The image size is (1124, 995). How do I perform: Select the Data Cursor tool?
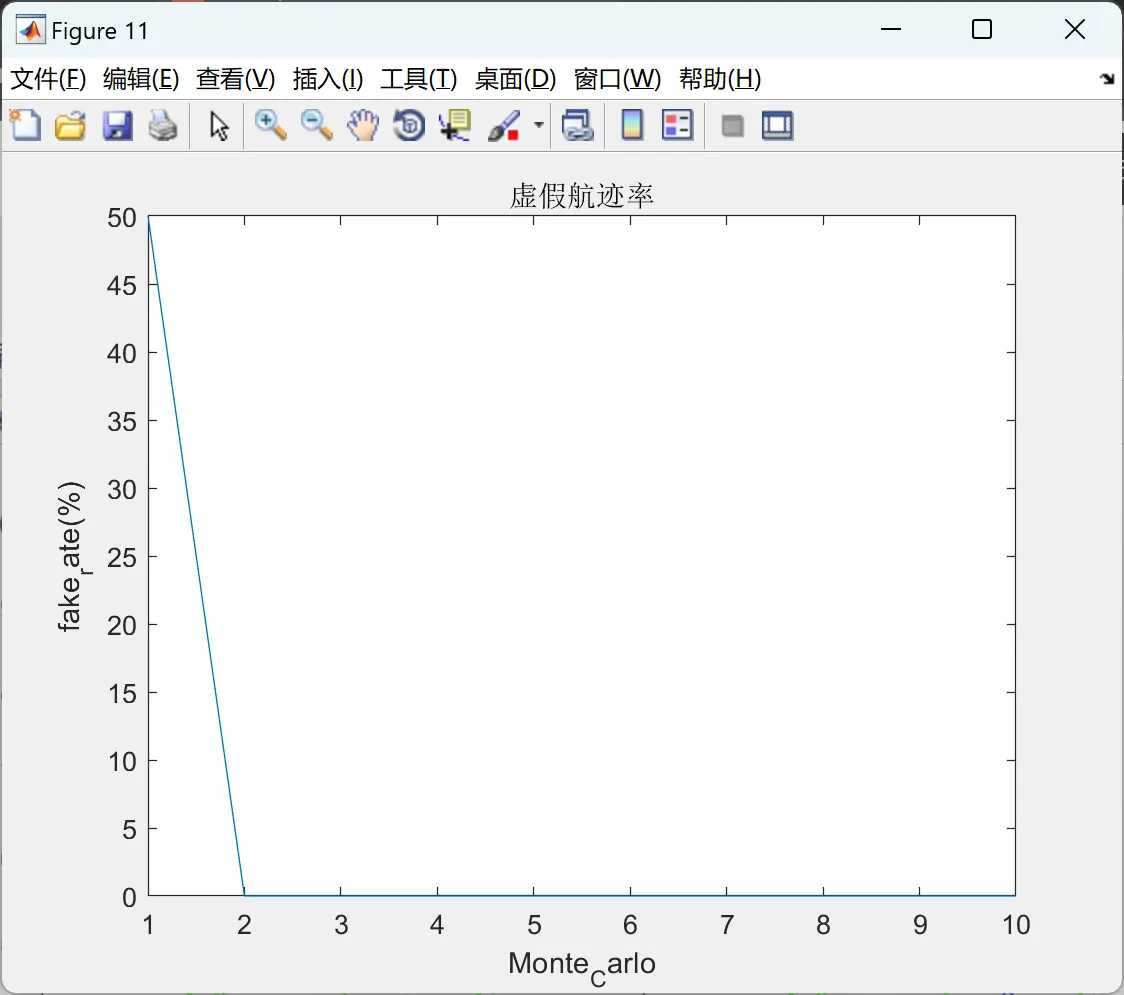coord(455,125)
